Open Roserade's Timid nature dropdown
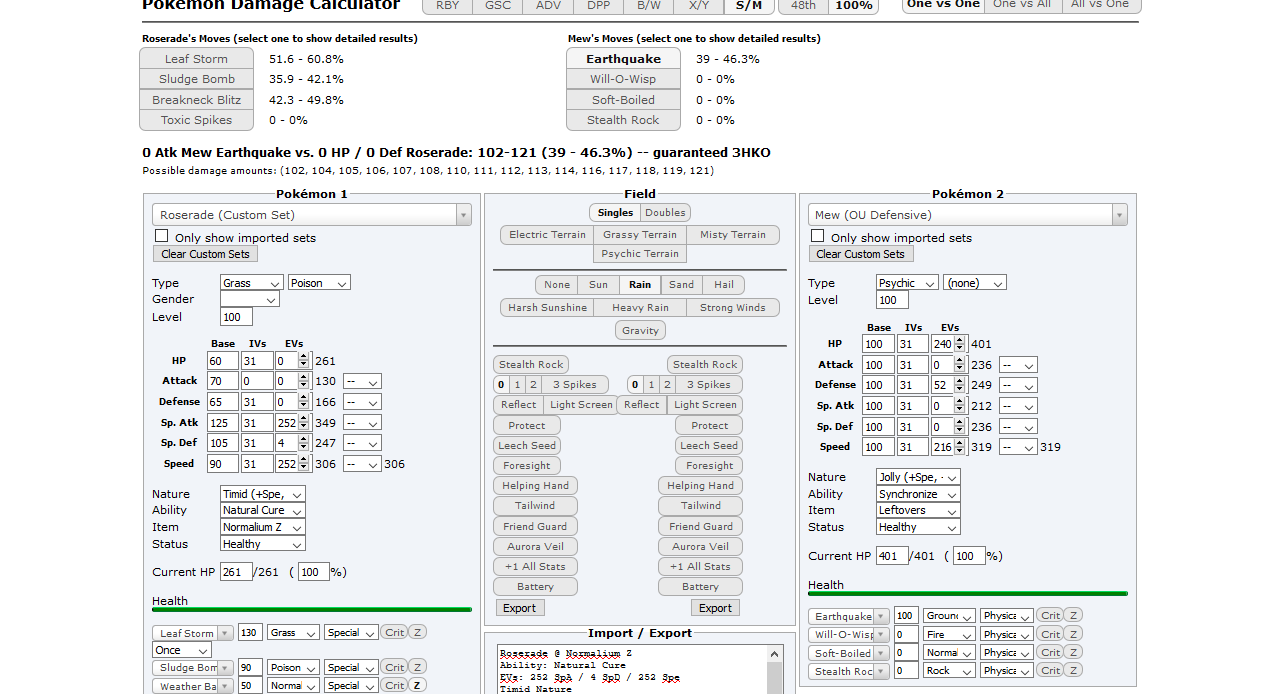Viewport: 1280px width, 694px height. point(263,494)
